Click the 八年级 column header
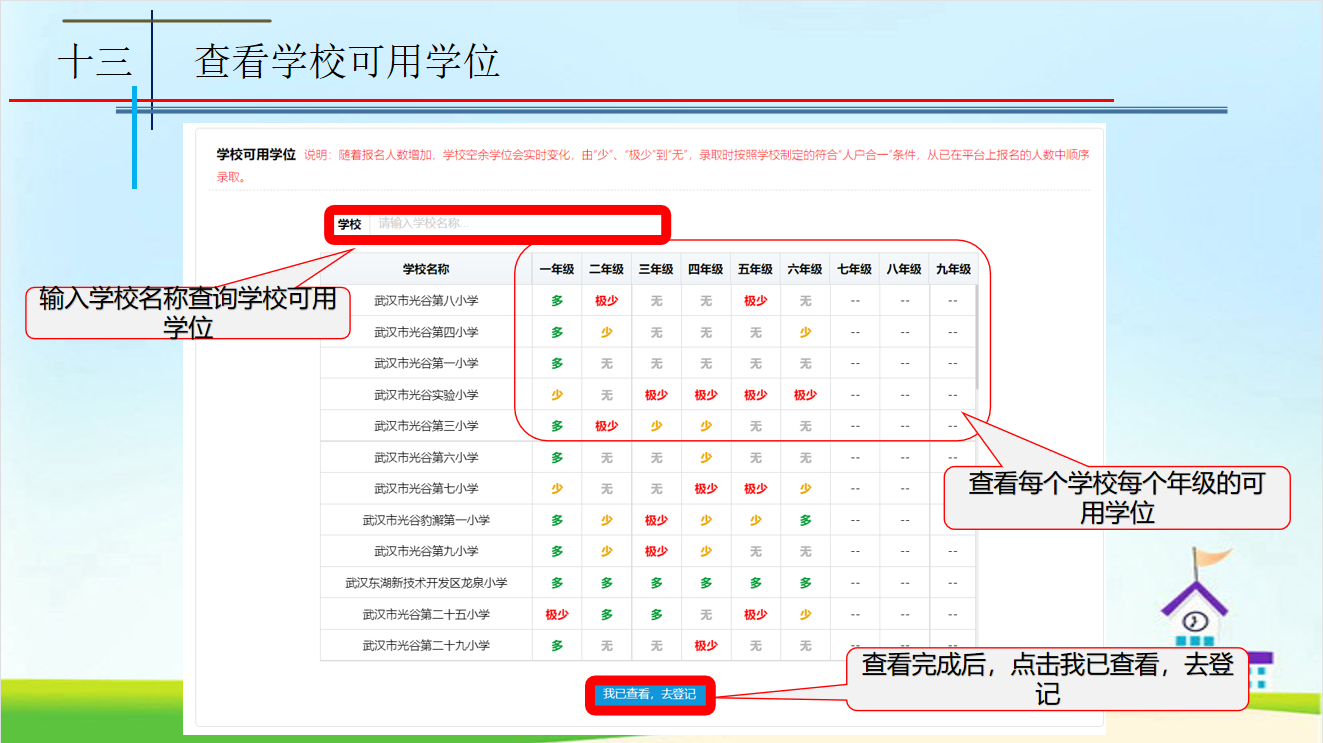This screenshot has height=743, width=1323. click(904, 269)
